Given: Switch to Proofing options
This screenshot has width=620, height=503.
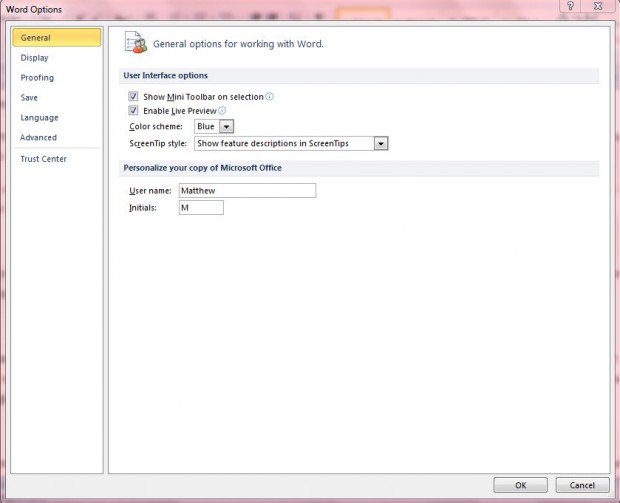Looking at the screenshot, I should tap(37, 78).
